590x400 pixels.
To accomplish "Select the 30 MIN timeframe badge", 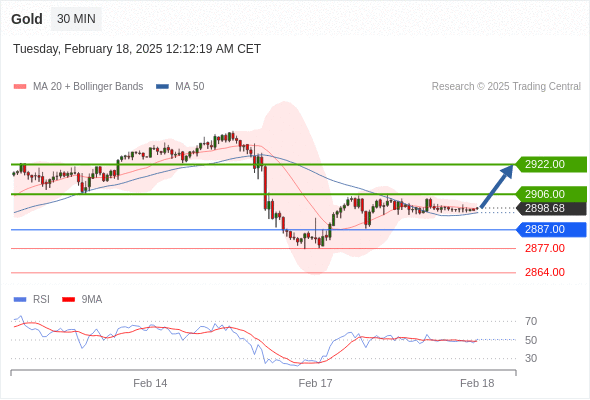I will click(76, 19).
